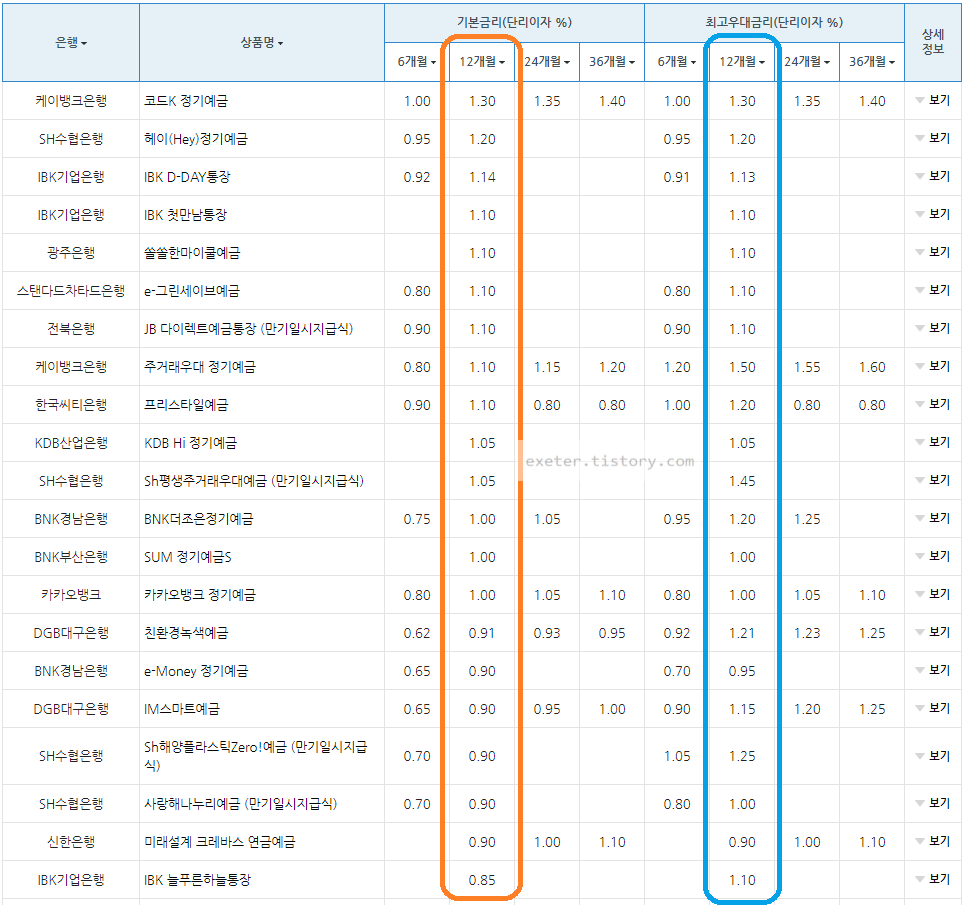967x905 pixels.
Task: Open 보기 details for 코드K 정기예금
Action: pos(933,100)
